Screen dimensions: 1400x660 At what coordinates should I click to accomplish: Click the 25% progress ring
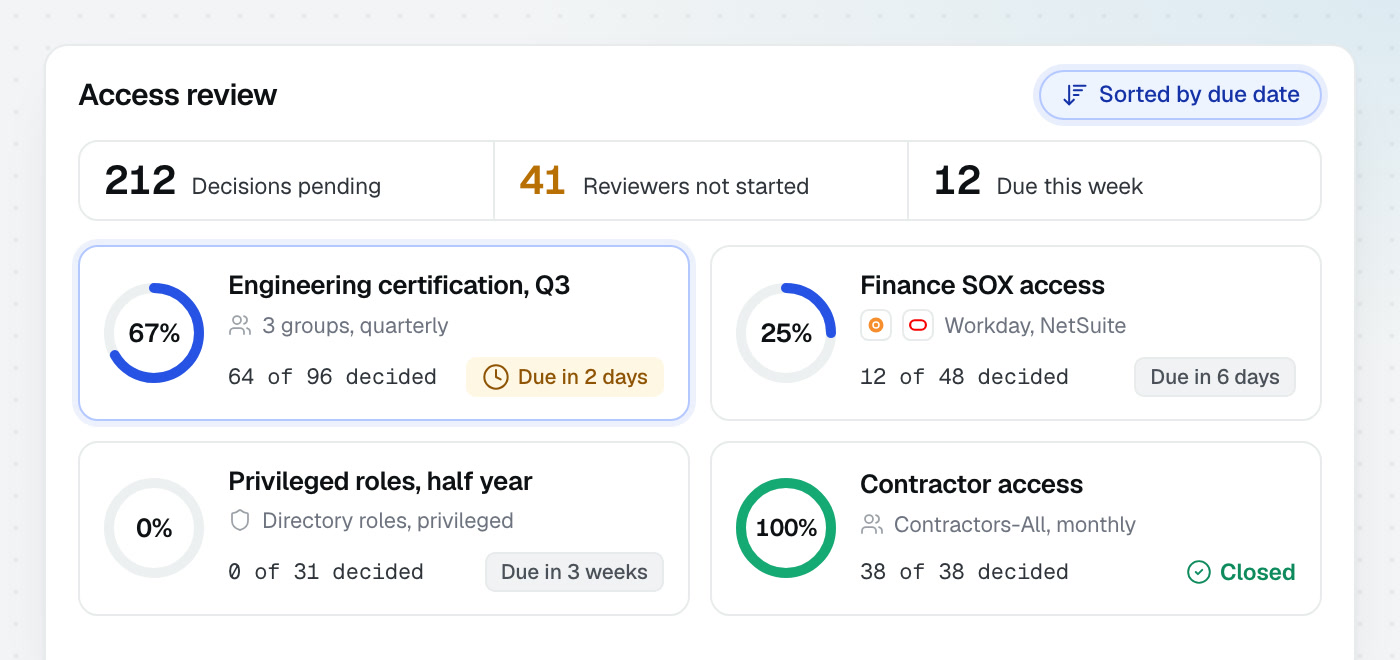[x=786, y=333]
